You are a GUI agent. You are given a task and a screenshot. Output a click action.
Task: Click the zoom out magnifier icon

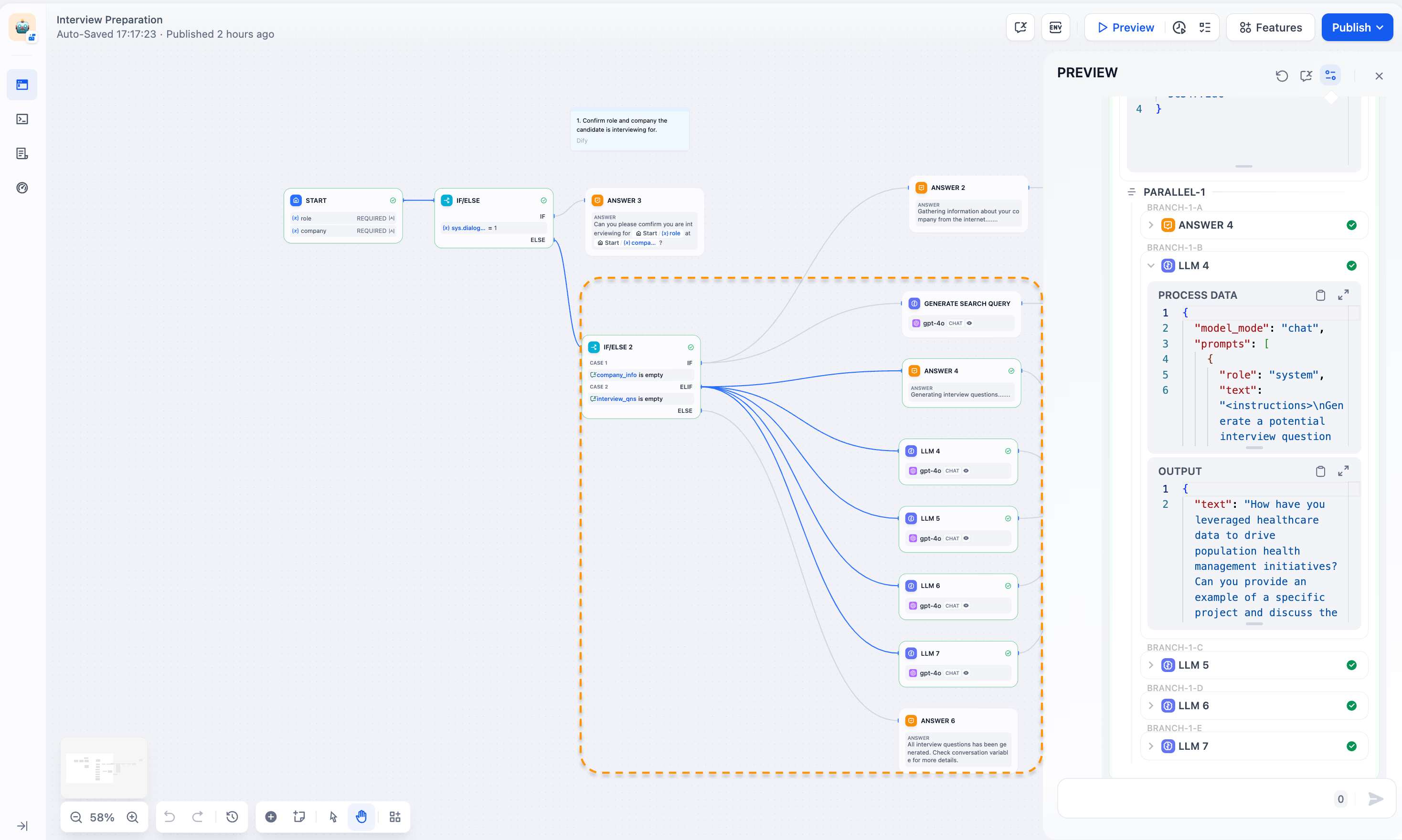(76, 817)
